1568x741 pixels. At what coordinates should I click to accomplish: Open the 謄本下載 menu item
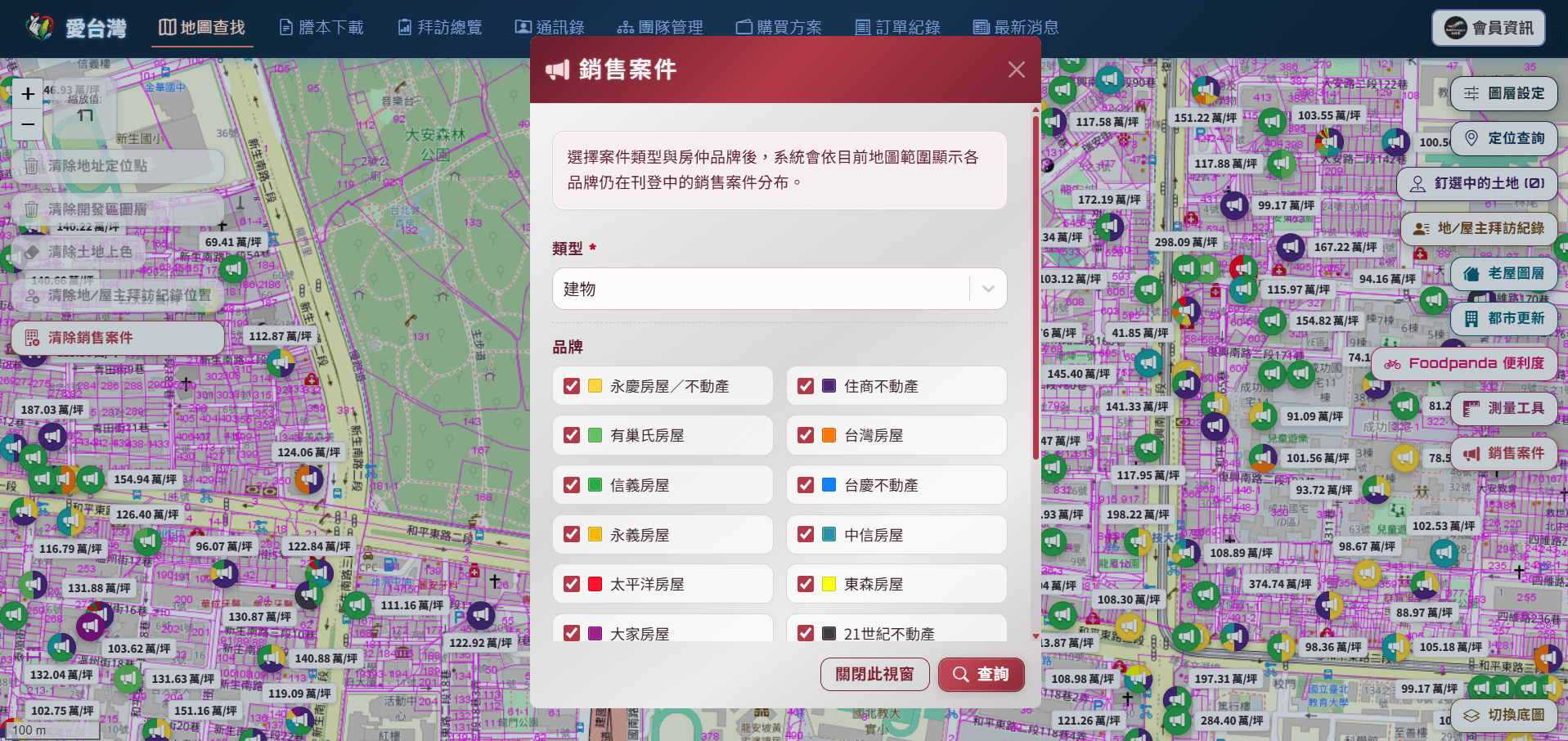pyautogui.click(x=321, y=28)
